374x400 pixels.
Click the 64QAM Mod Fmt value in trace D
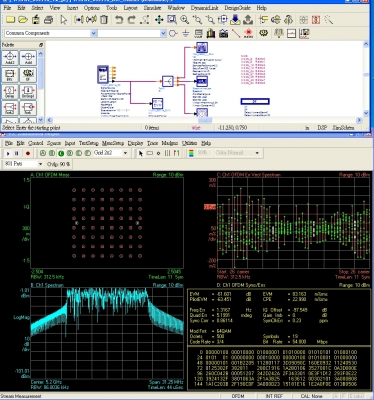(x=224, y=331)
